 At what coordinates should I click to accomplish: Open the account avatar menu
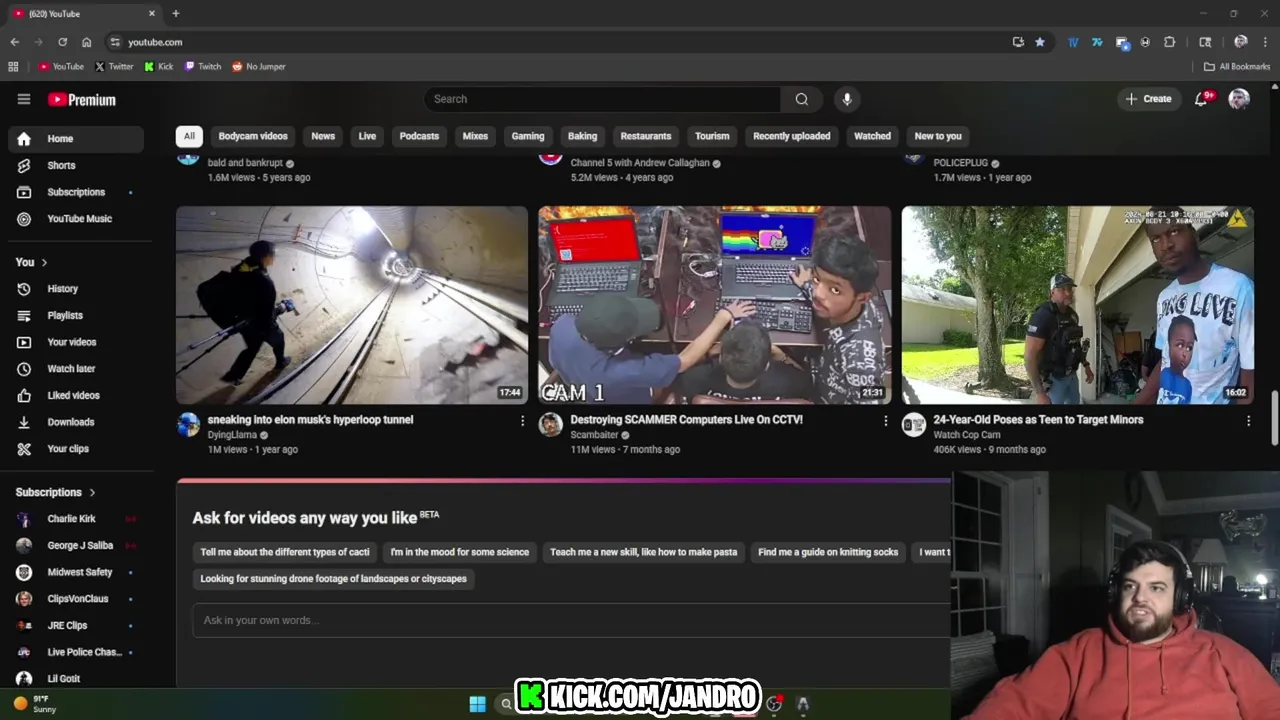point(1239,99)
